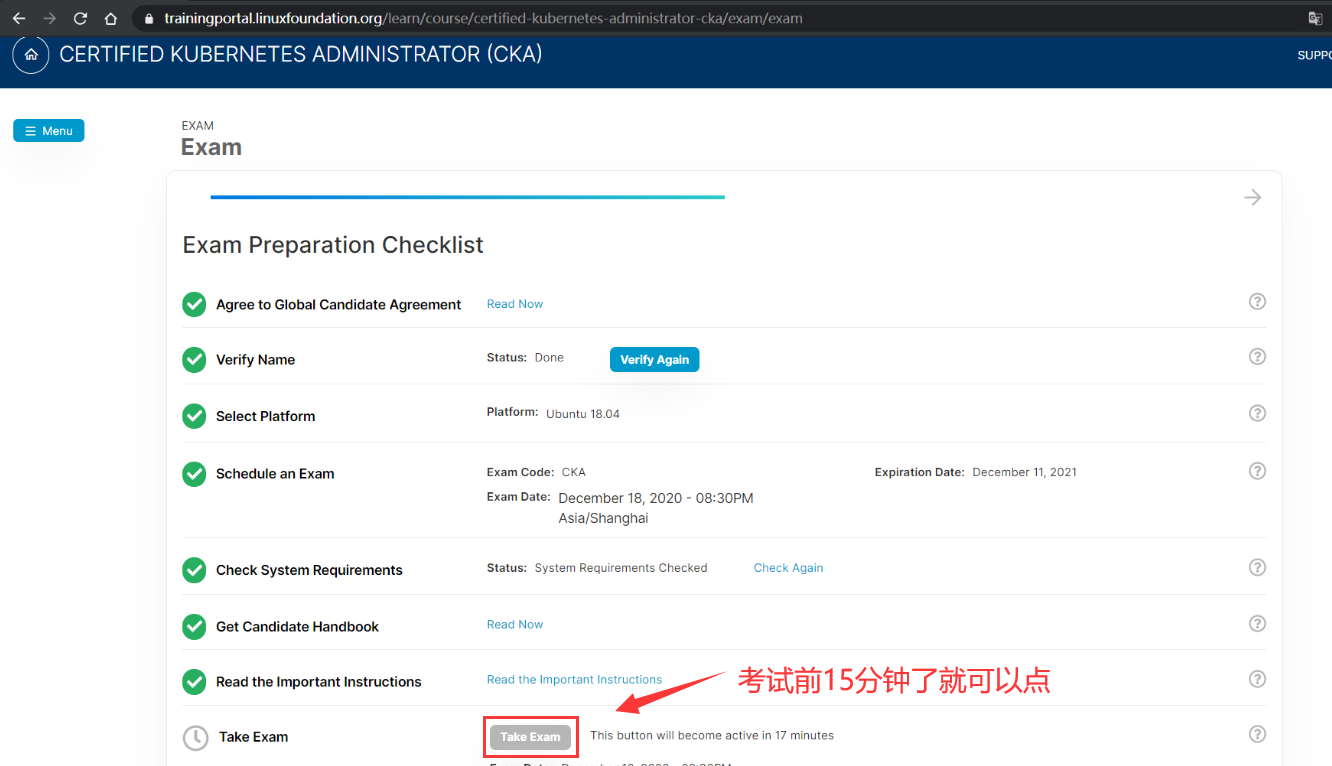The image size is (1332, 766).
Task: Open the Menu button in the sidebar
Action: click(49, 131)
